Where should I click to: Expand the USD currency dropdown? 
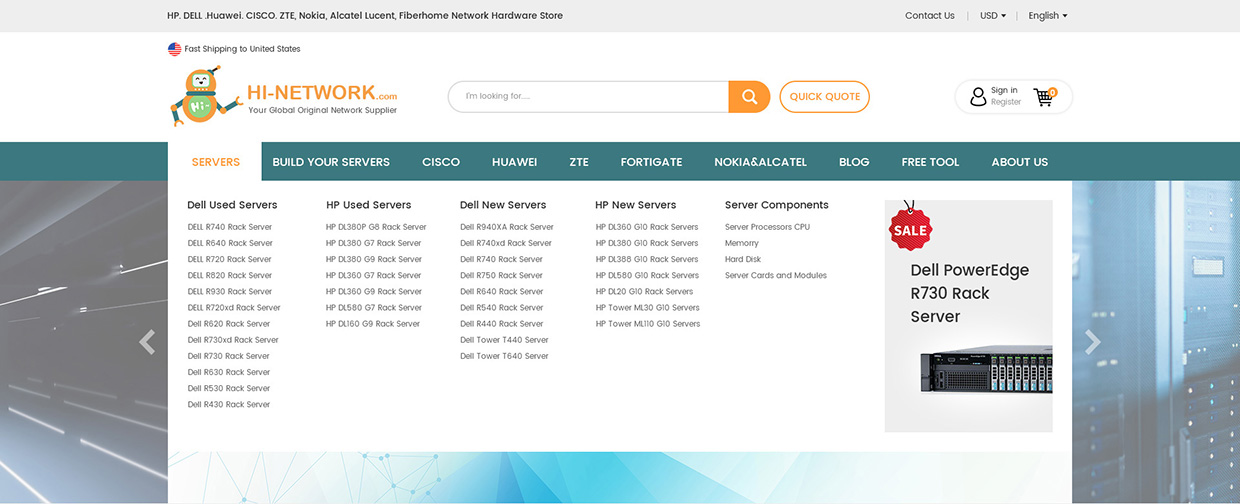click(992, 16)
